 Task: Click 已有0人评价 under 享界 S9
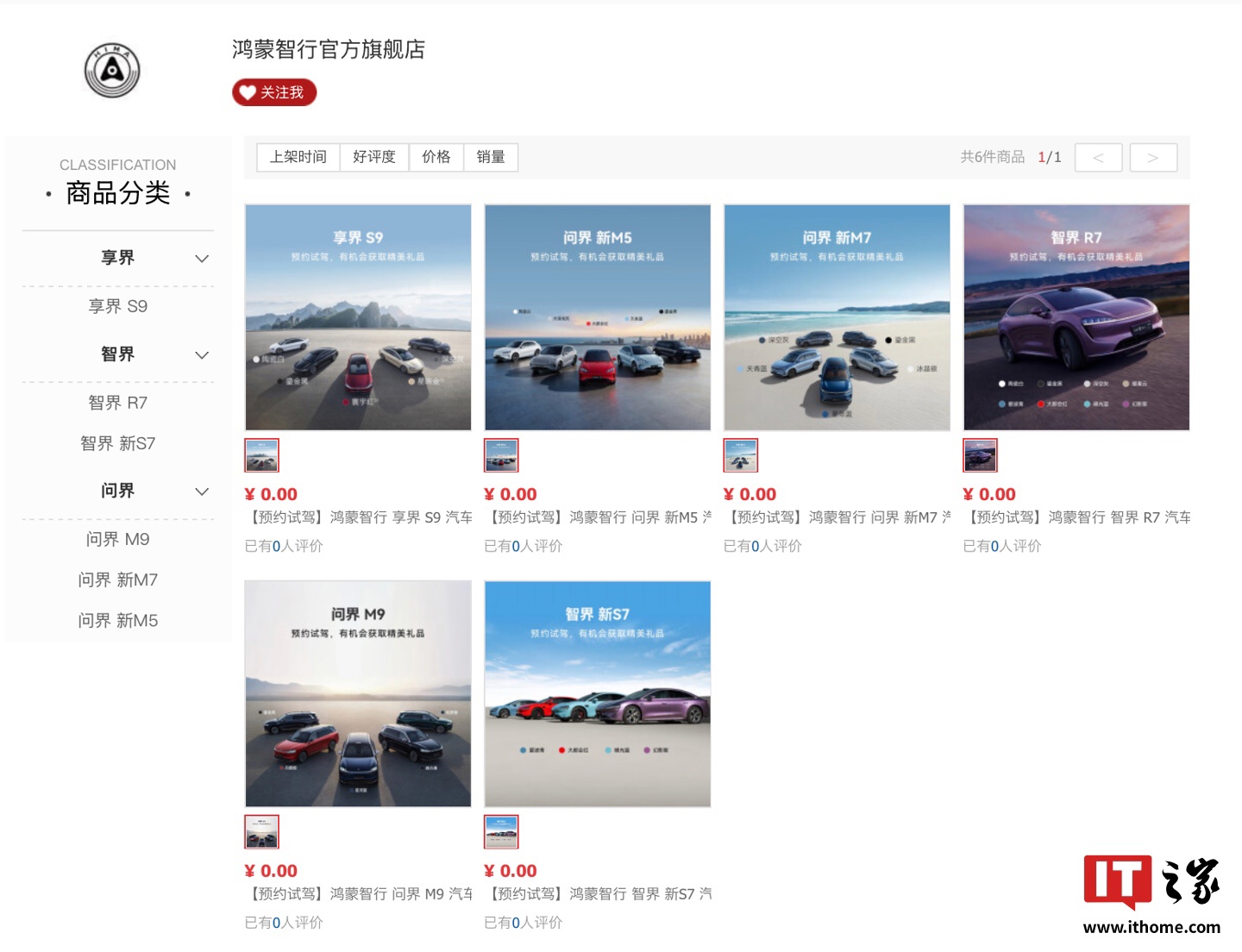(284, 546)
